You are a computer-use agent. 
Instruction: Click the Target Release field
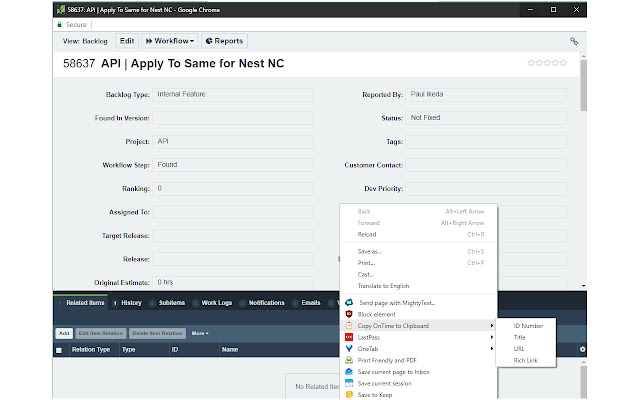tap(233, 236)
